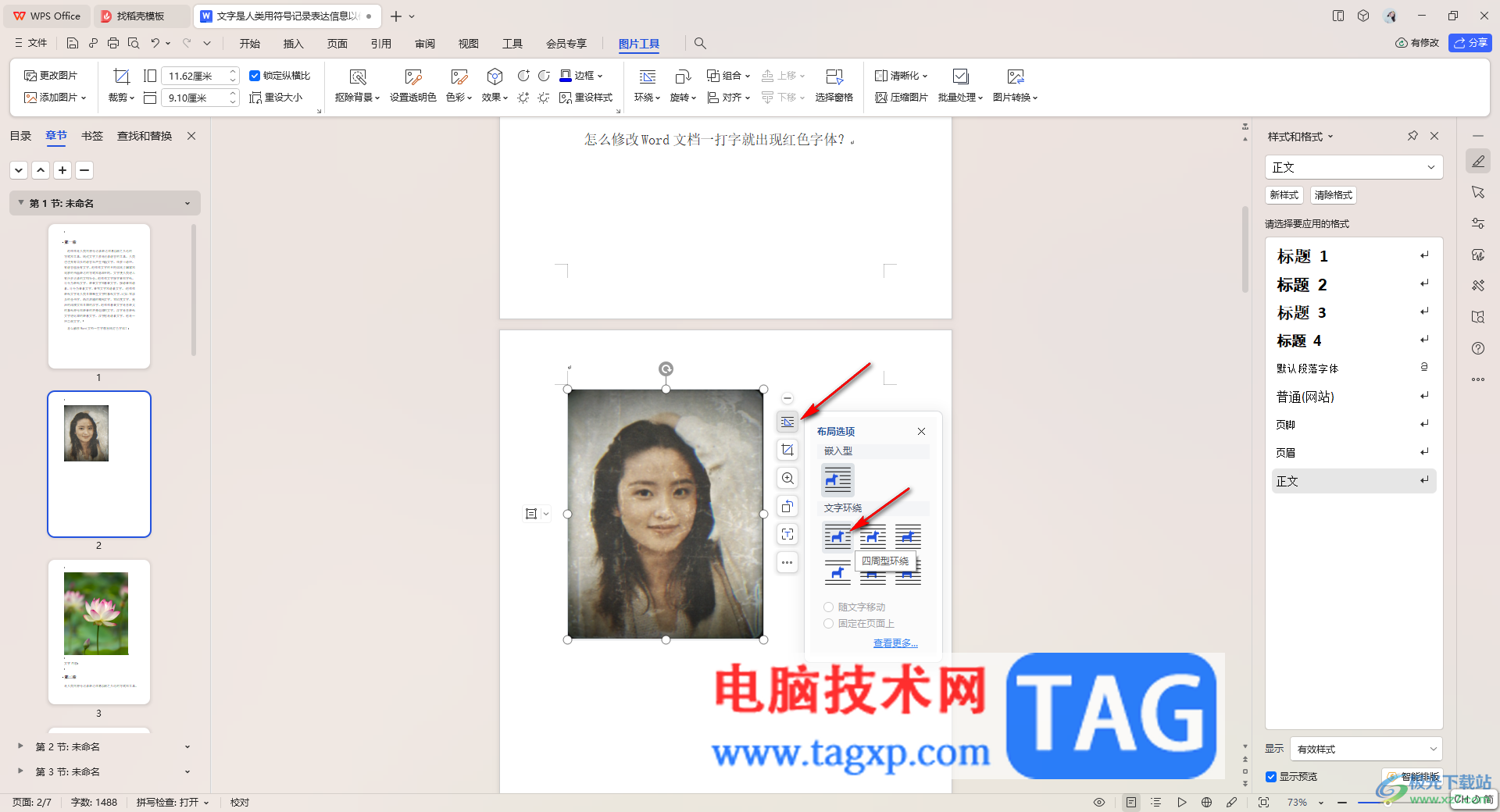
Task: Switch to the 书签 navigation tab
Action: tap(92, 136)
